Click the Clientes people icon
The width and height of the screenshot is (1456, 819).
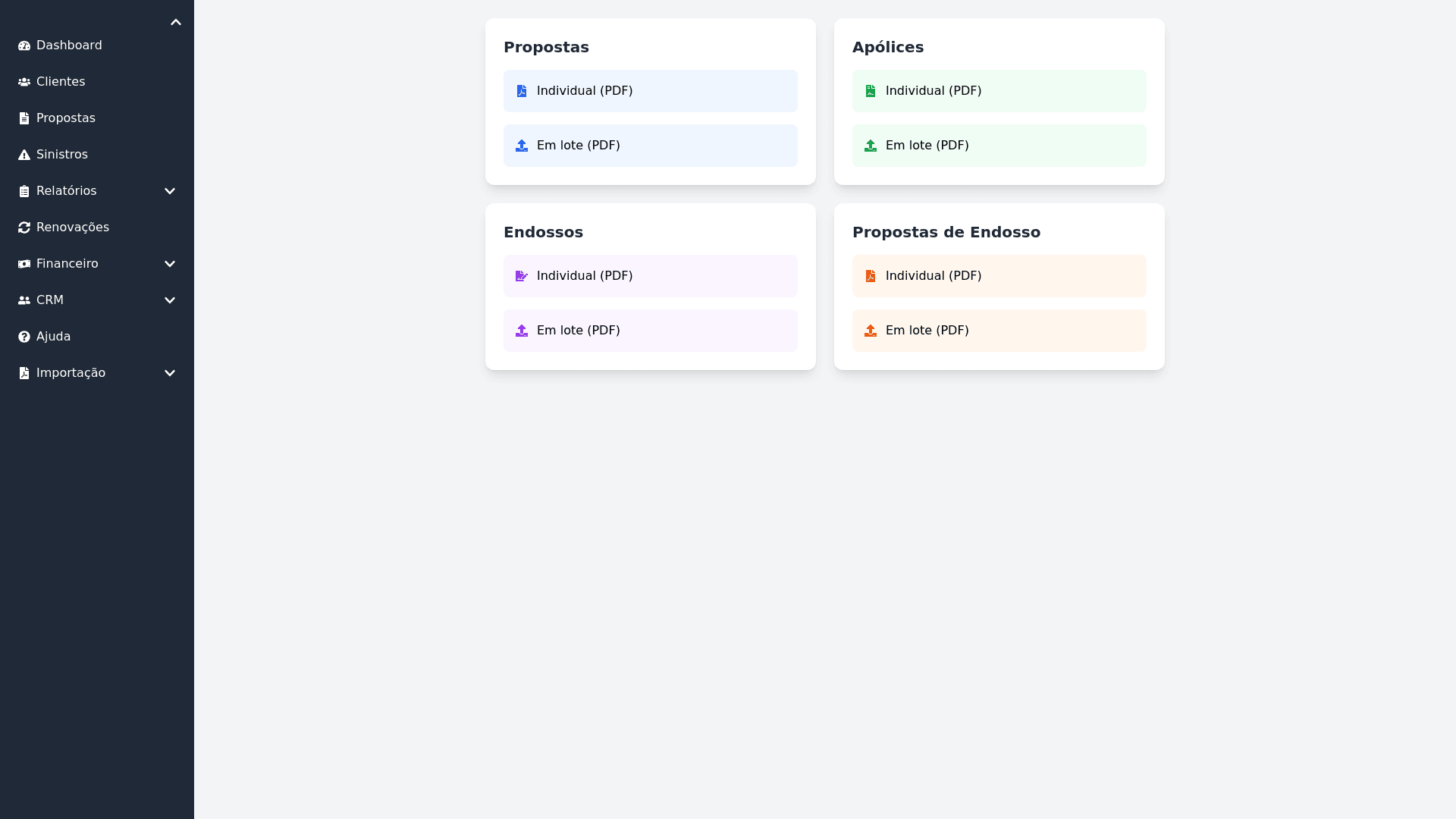point(24,82)
